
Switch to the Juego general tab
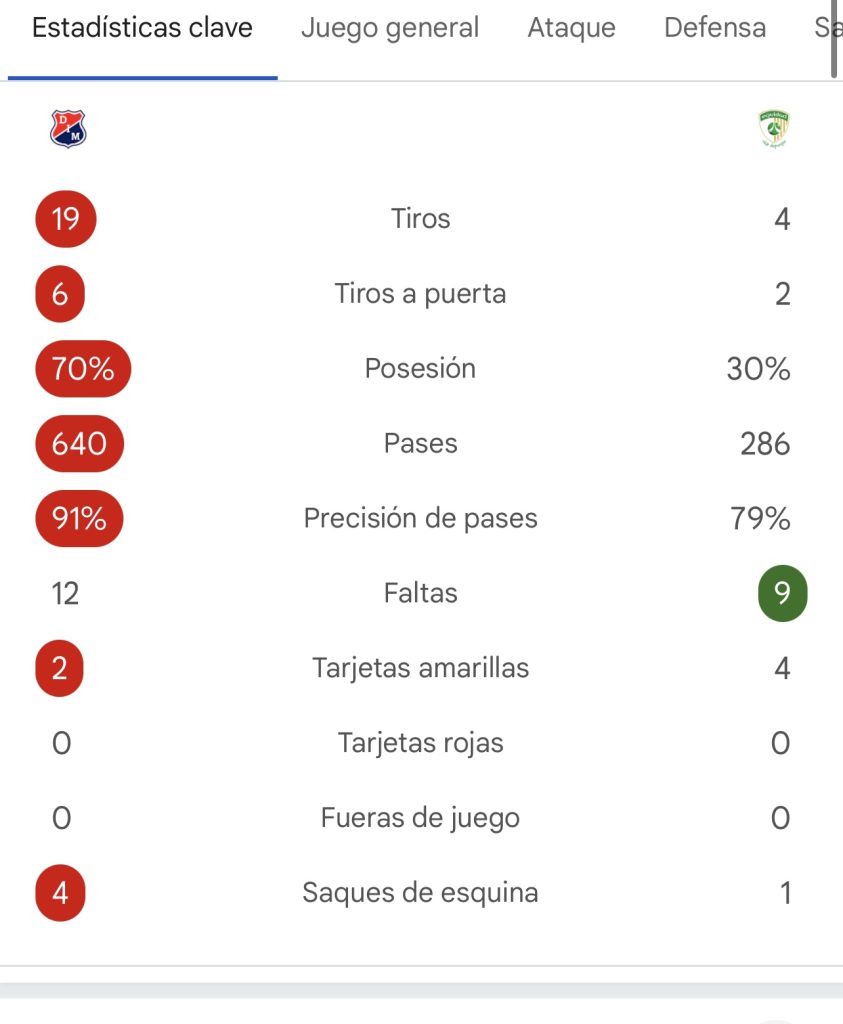click(x=390, y=28)
